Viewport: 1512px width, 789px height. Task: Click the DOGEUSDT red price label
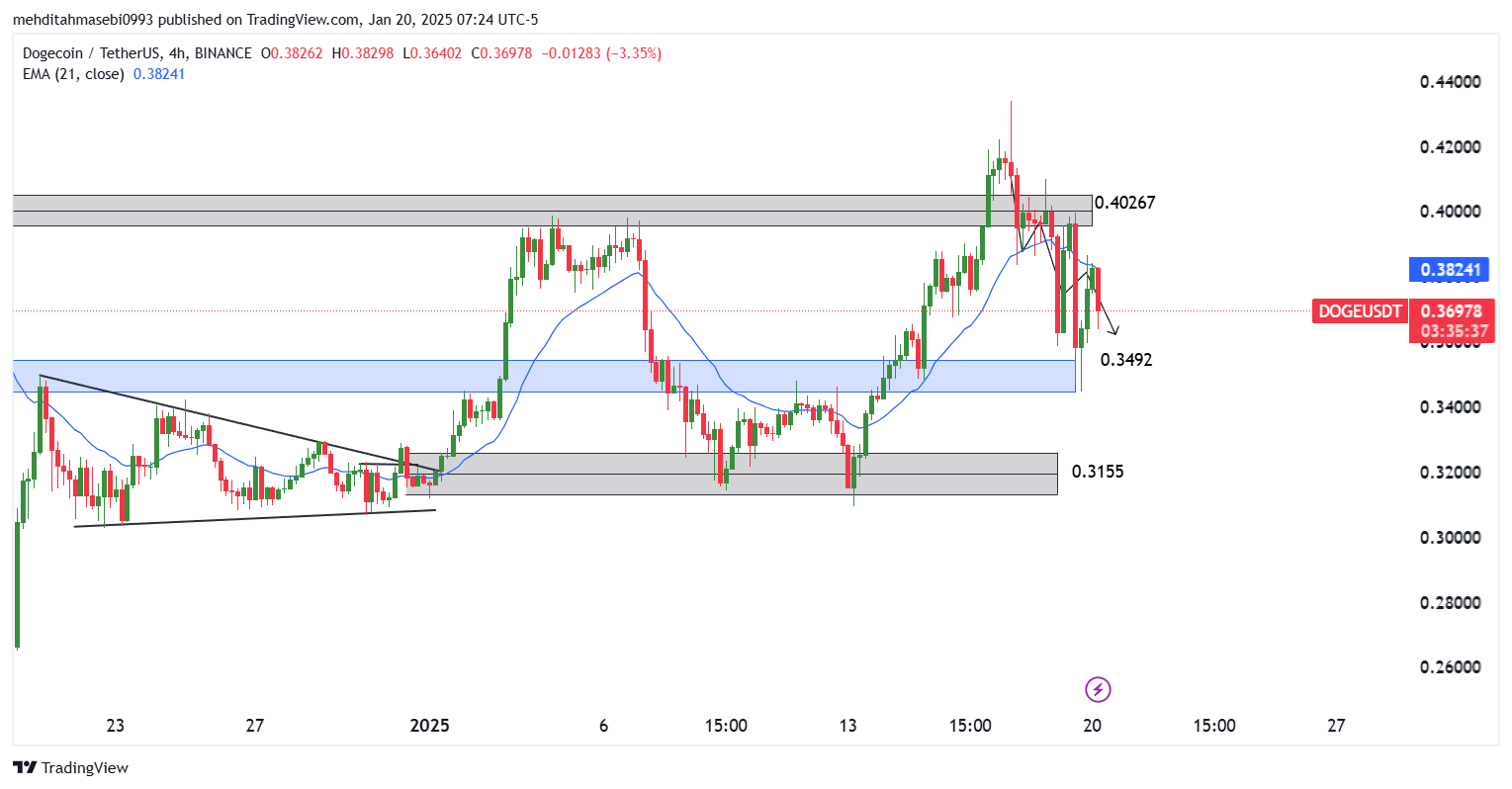pyautogui.click(x=1360, y=311)
